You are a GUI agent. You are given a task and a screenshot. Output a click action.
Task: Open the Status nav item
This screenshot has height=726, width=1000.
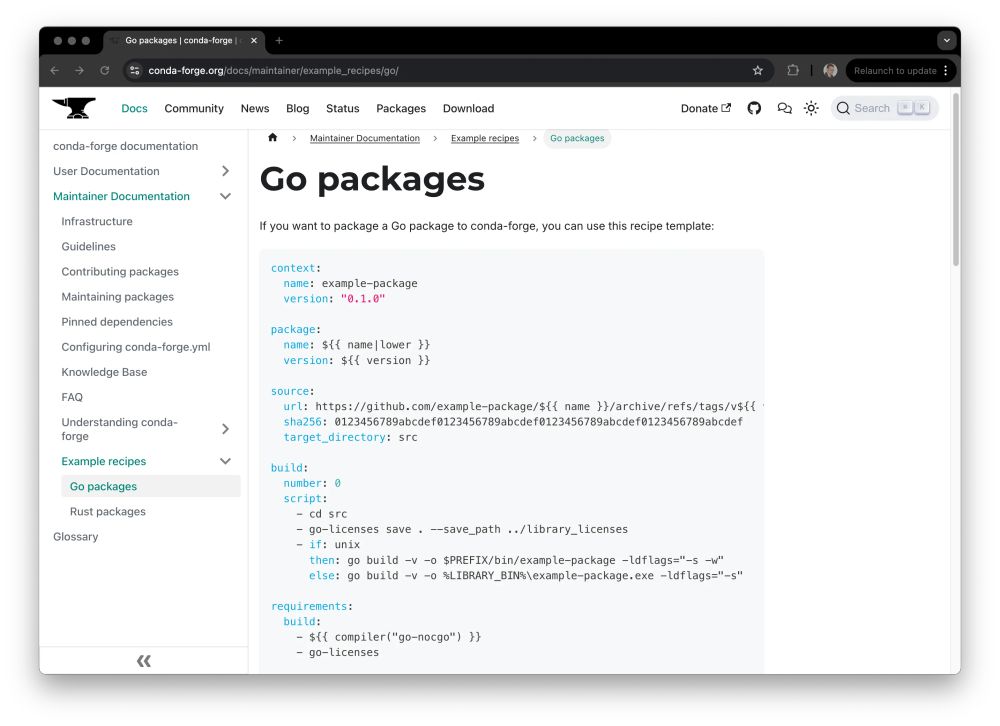(x=342, y=108)
